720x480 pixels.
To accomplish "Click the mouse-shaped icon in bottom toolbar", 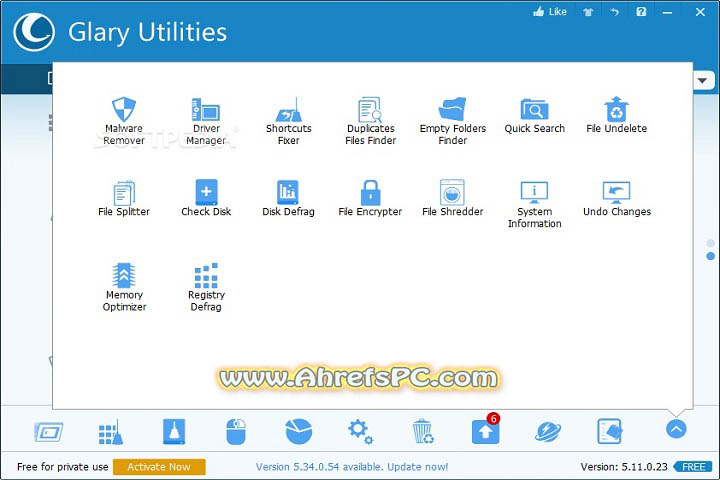I will 236,432.
